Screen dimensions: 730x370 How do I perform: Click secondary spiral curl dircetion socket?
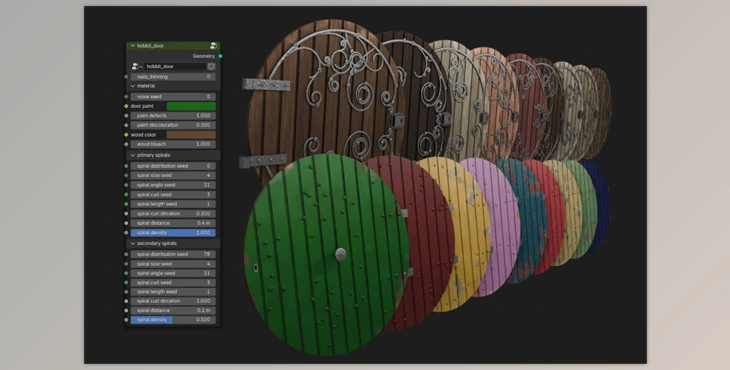coord(126,301)
